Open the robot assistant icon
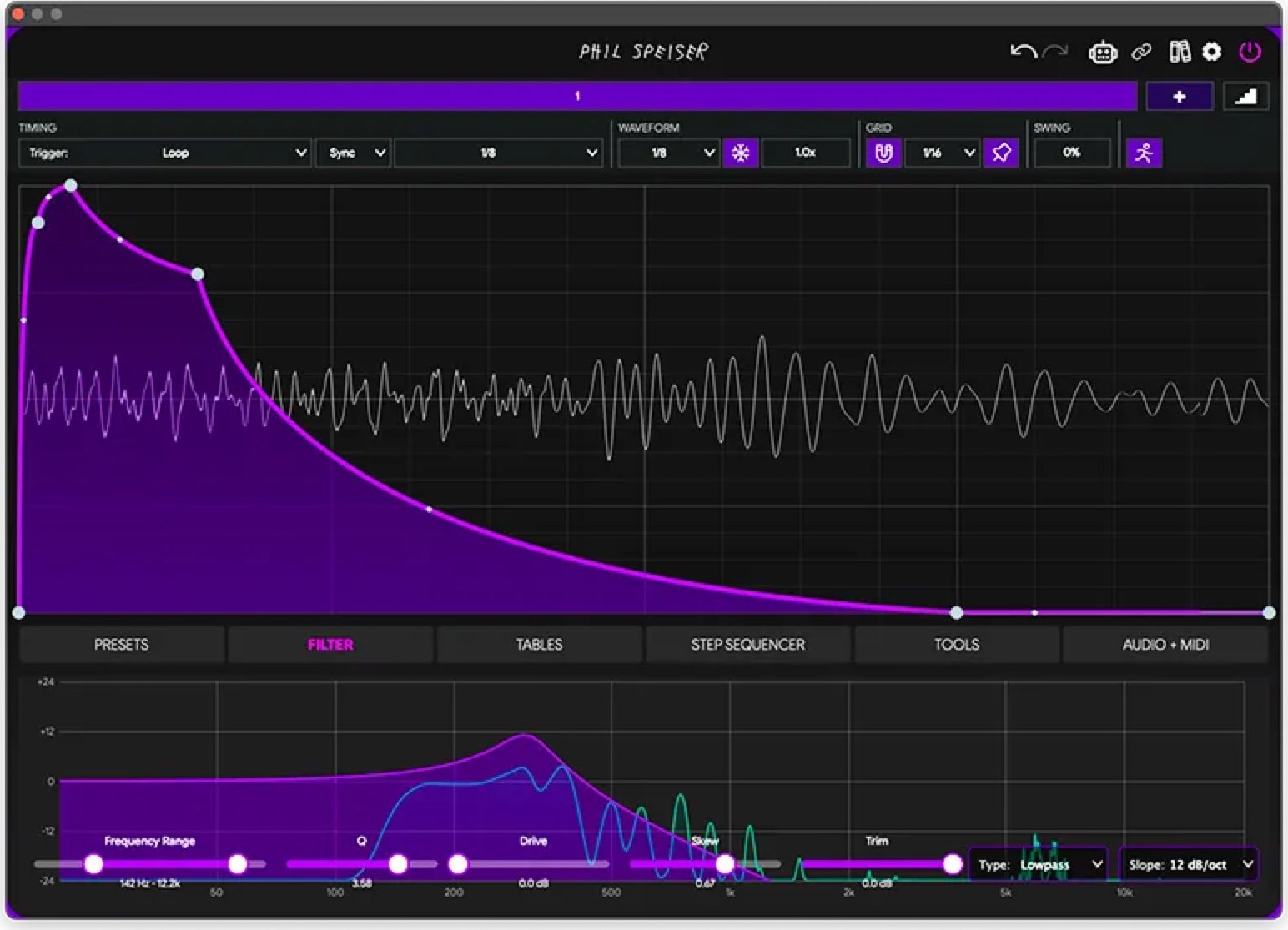The image size is (1288, 930). pos(1103,53)
